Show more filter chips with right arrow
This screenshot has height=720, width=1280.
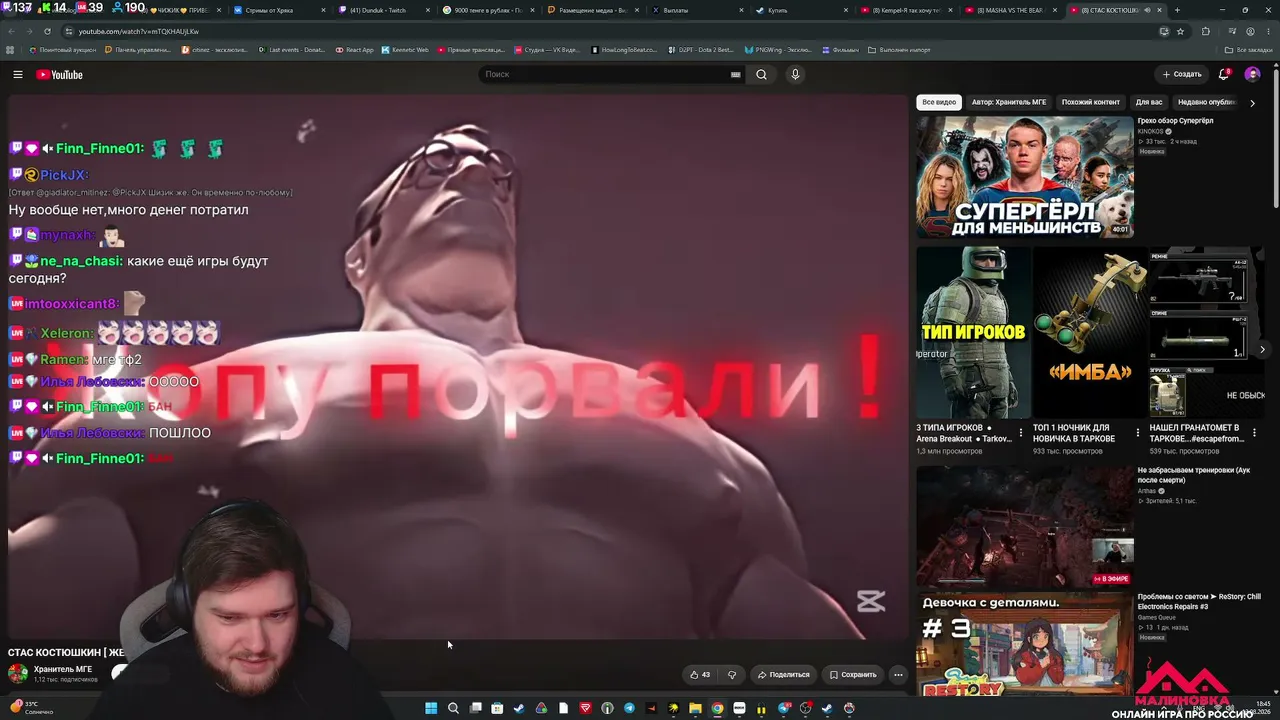tap(1252, 102)
